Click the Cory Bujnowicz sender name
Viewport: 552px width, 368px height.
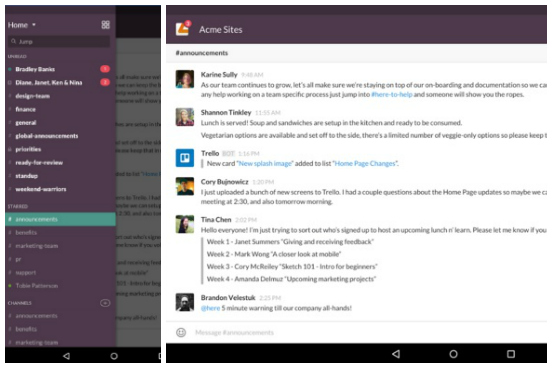[225, 182]
